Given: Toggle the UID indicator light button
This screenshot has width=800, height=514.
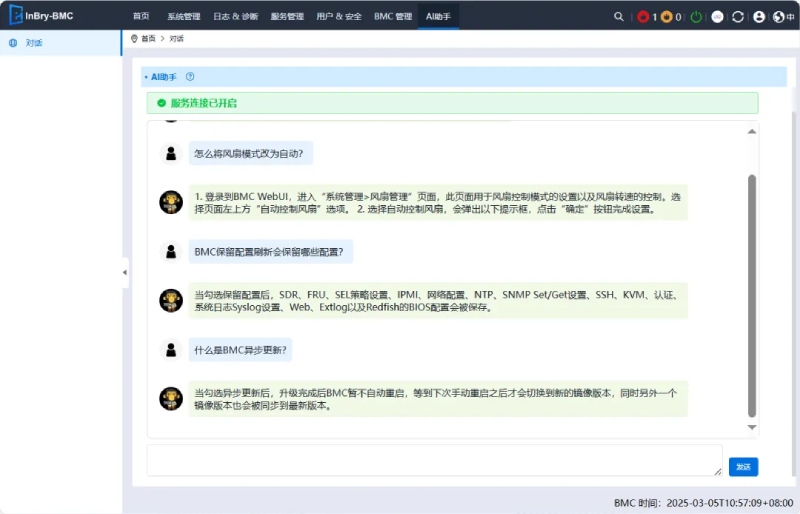Looking at the screenshot, I should pyautogui.click(x=717, y=17).
